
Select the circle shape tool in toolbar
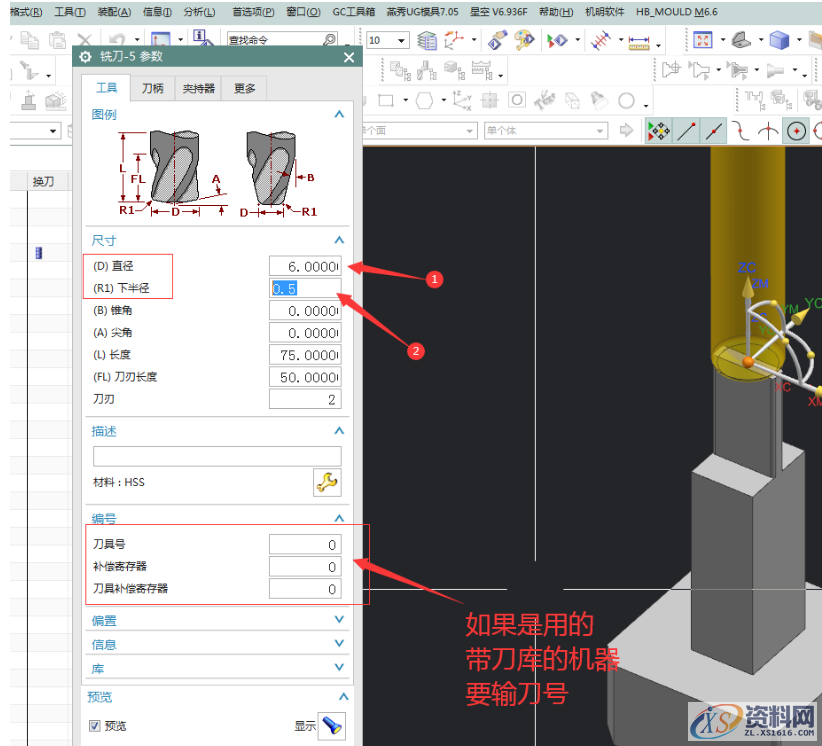[x=626, y=100]
